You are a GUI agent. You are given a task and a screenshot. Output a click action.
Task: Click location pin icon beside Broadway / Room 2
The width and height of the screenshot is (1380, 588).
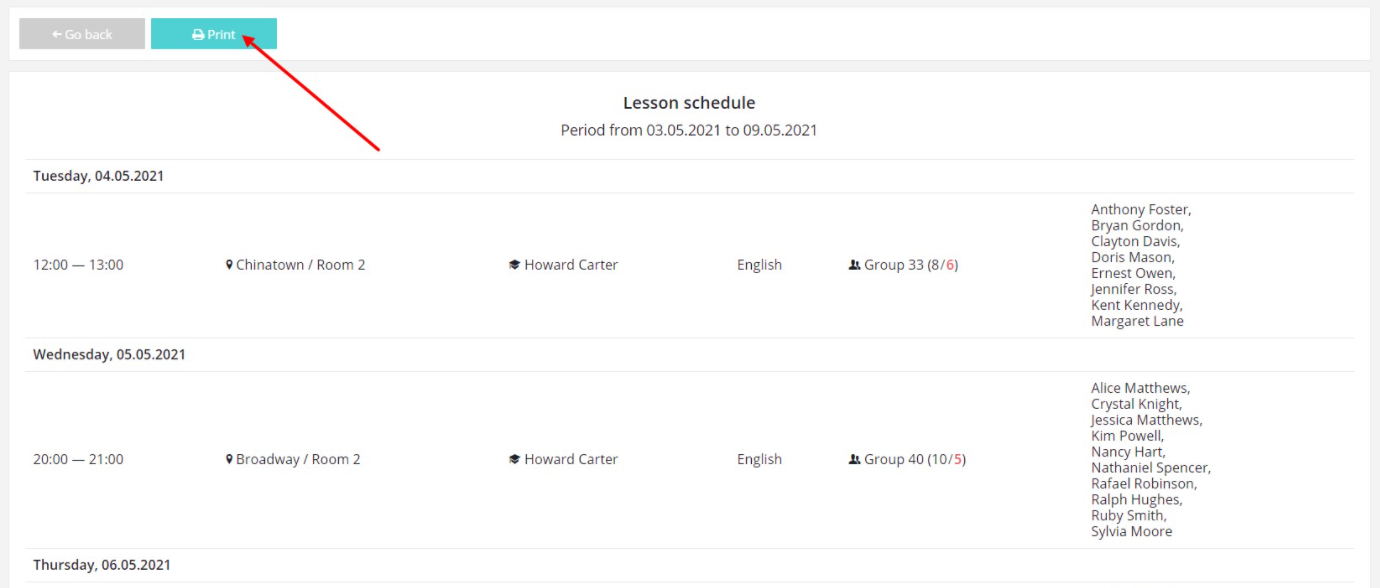[x=229, y=459]
